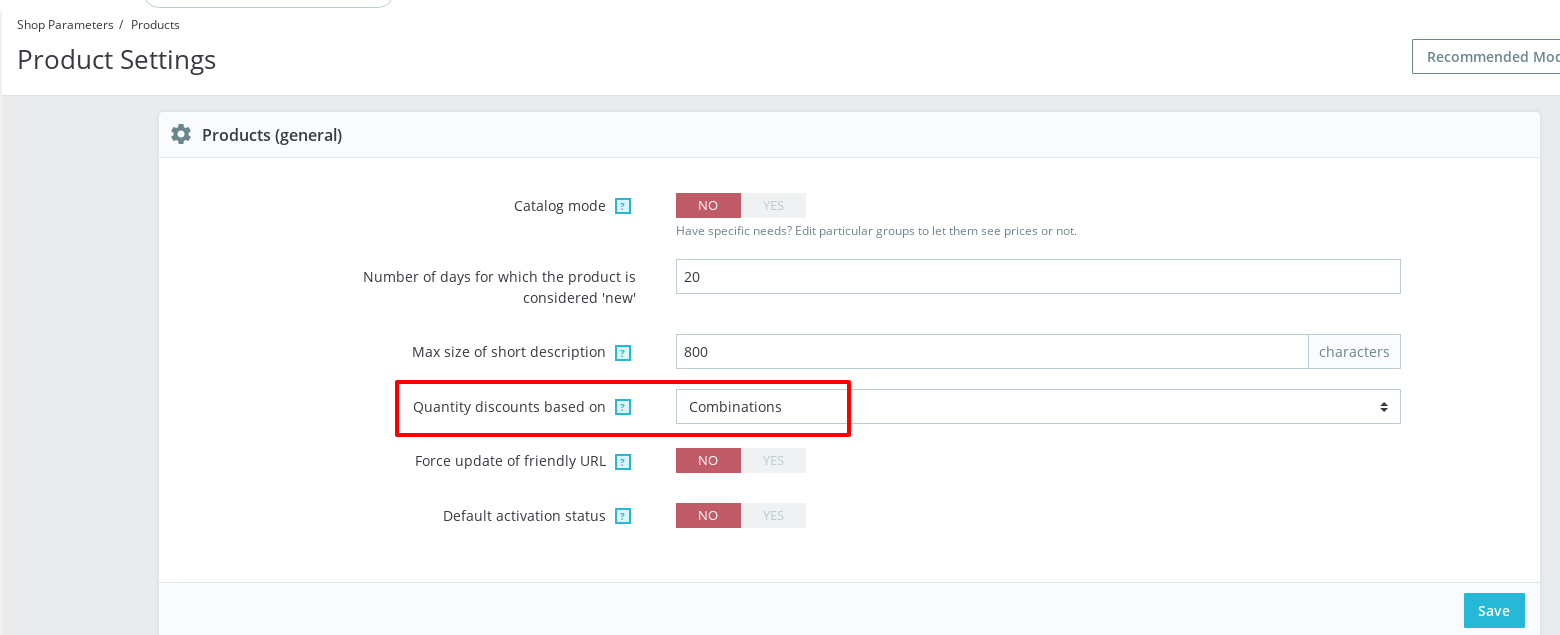
Task: Focus the days considered 'new' field
Action: pos(1038,277)
